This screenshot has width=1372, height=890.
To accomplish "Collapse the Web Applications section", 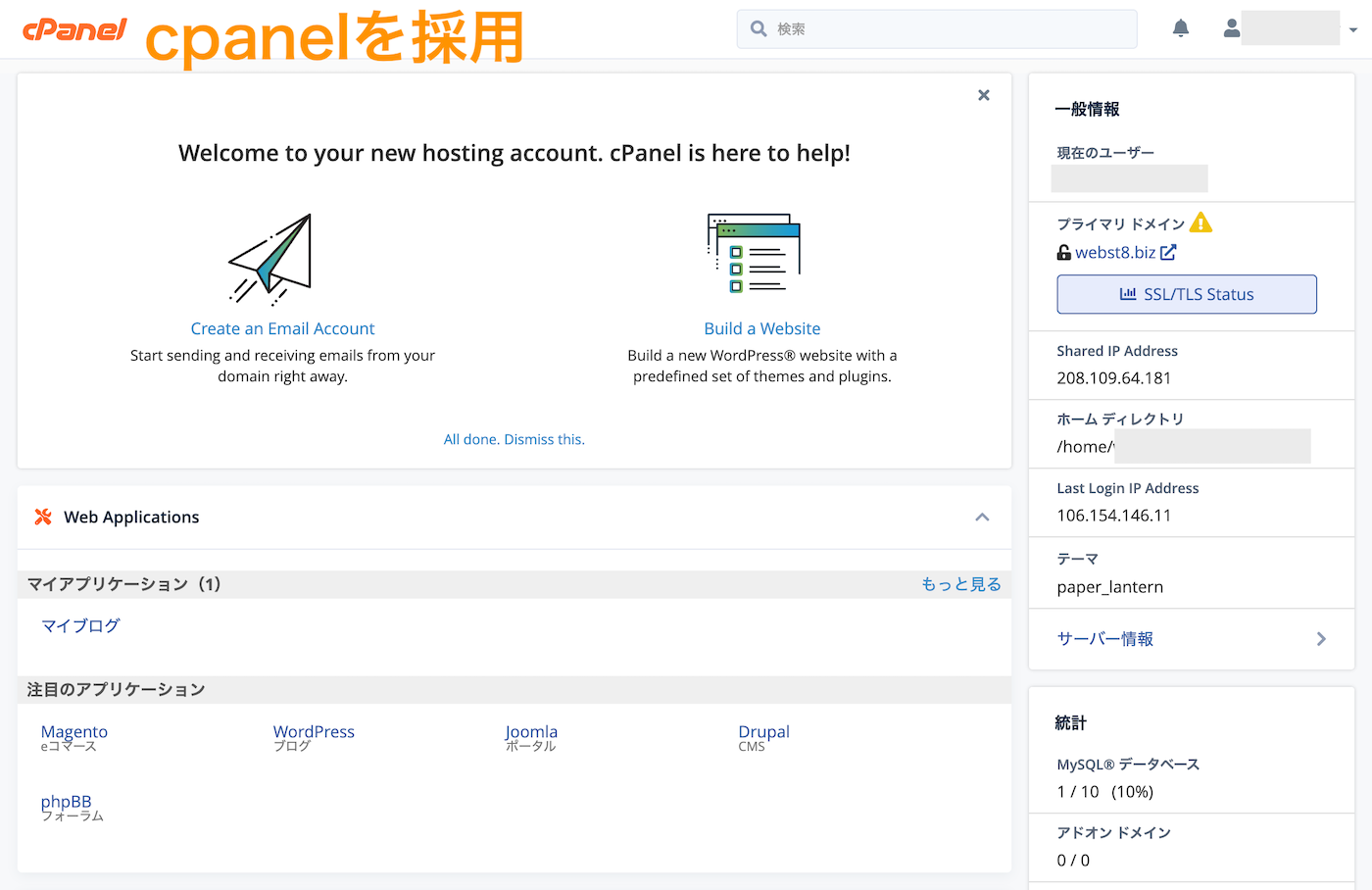I will pyautogui.click(x=982, y=517).
